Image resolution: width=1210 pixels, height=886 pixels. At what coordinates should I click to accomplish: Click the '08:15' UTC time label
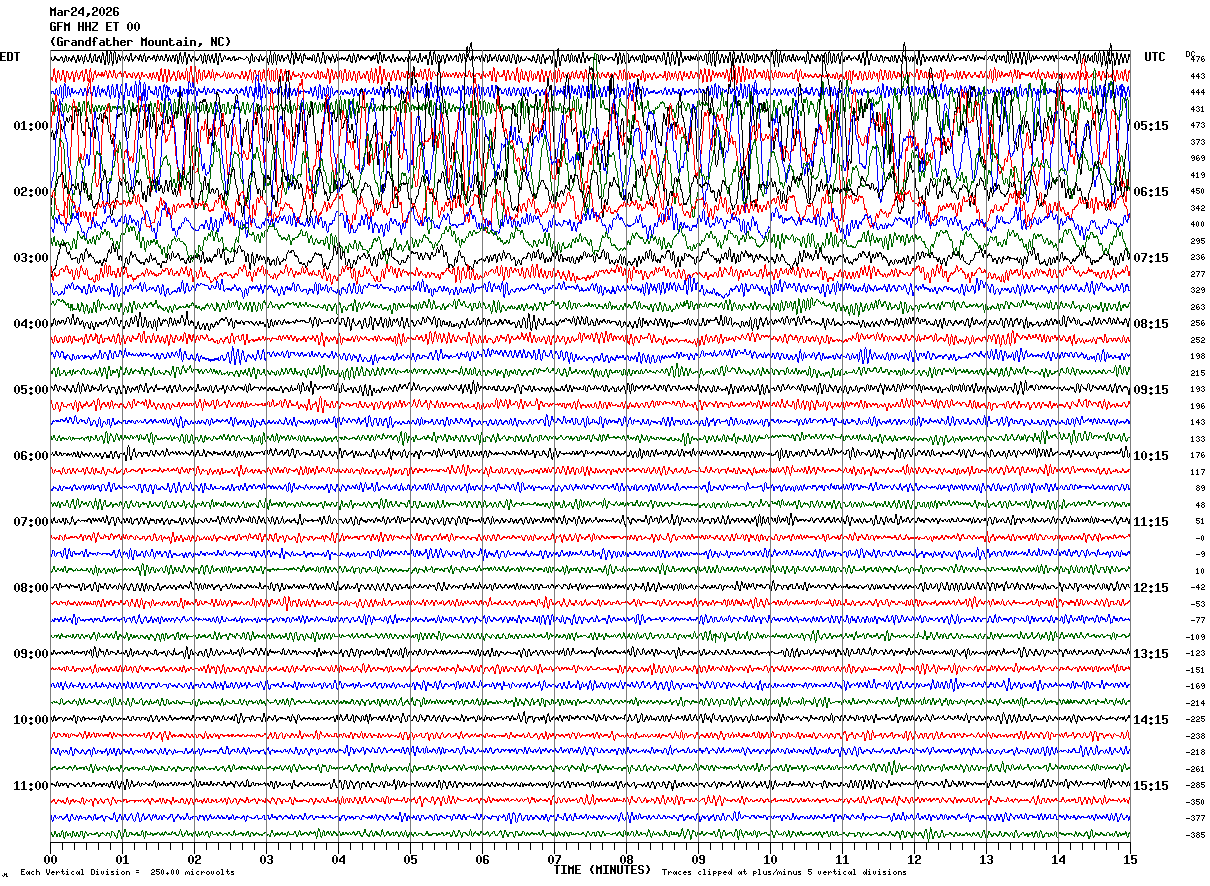coord(1151,324)
